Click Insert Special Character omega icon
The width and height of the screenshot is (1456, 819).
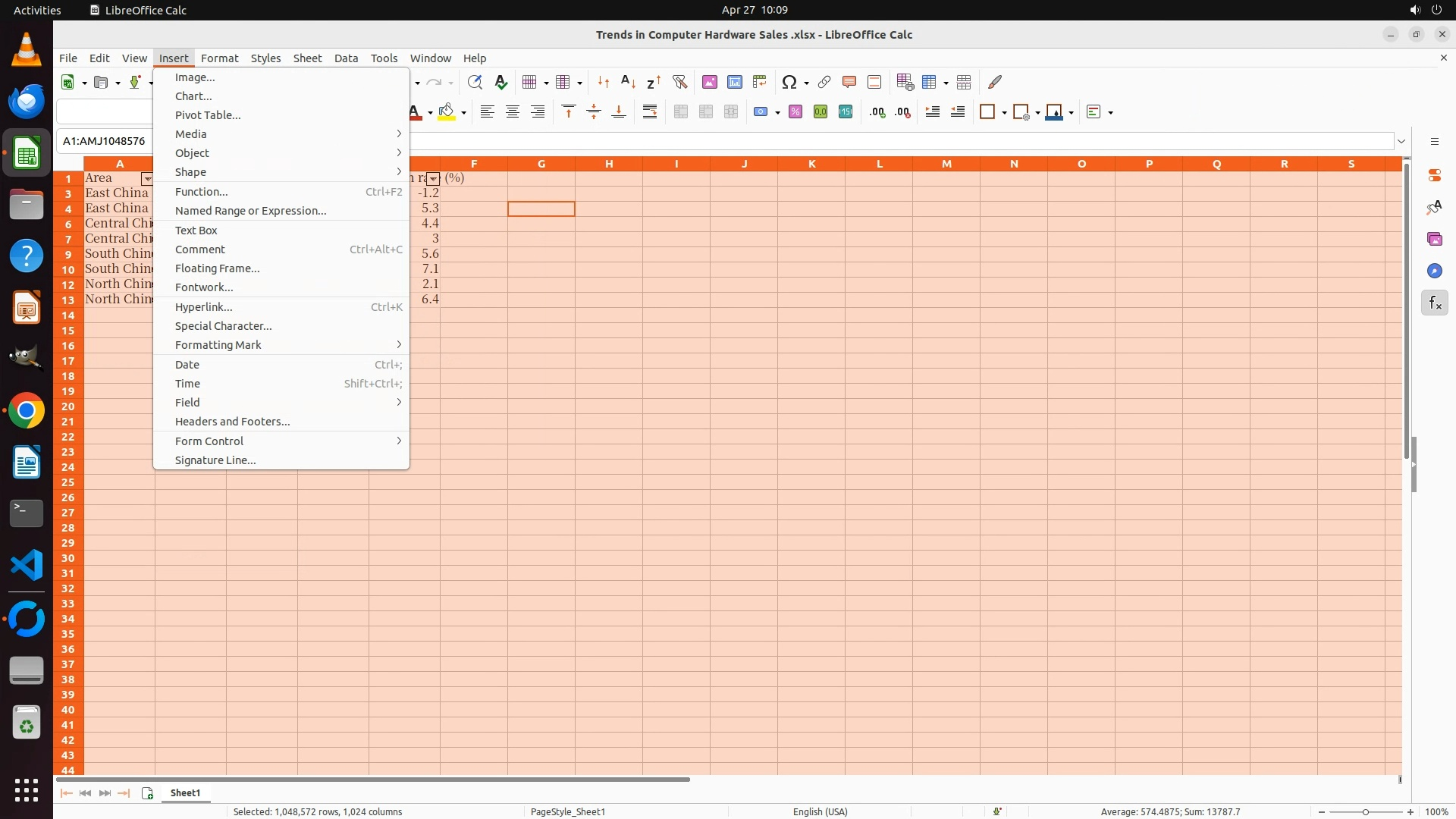[789, 82]
